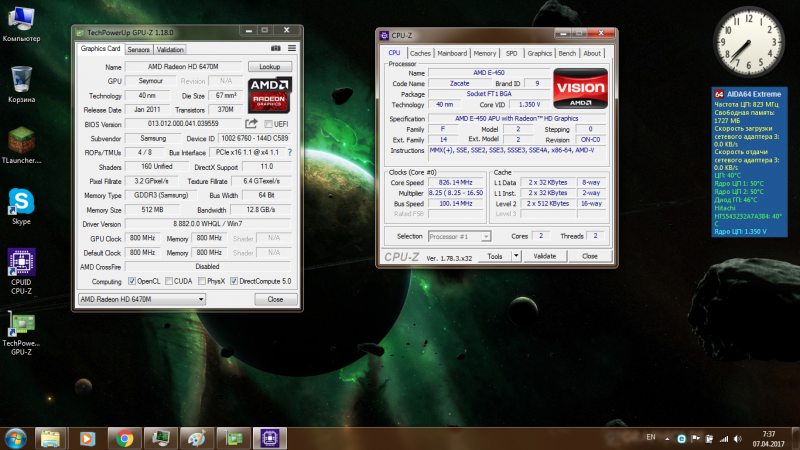Click the Core Speed value in CPU-Z
The height and width of the screenshot is (450, 800).
[x=456, y=183]
